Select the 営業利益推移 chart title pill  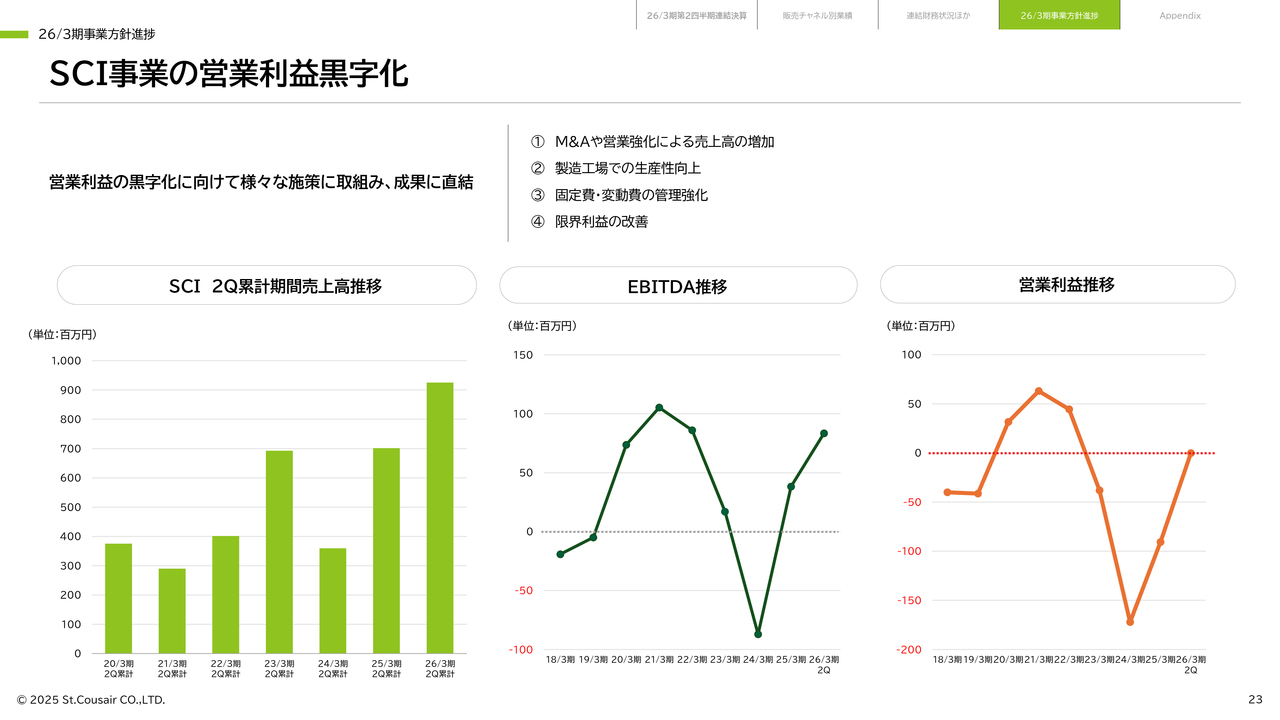click(1057, 285)
